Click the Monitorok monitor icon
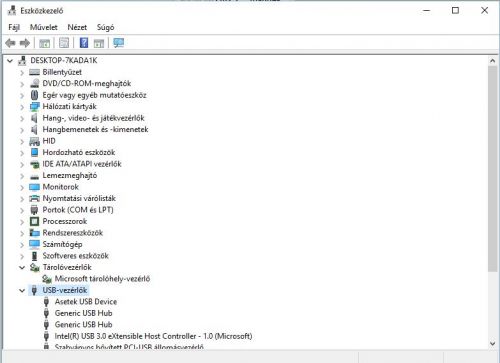500x363 pixels. pyautogui.click(x=34, y=187)
